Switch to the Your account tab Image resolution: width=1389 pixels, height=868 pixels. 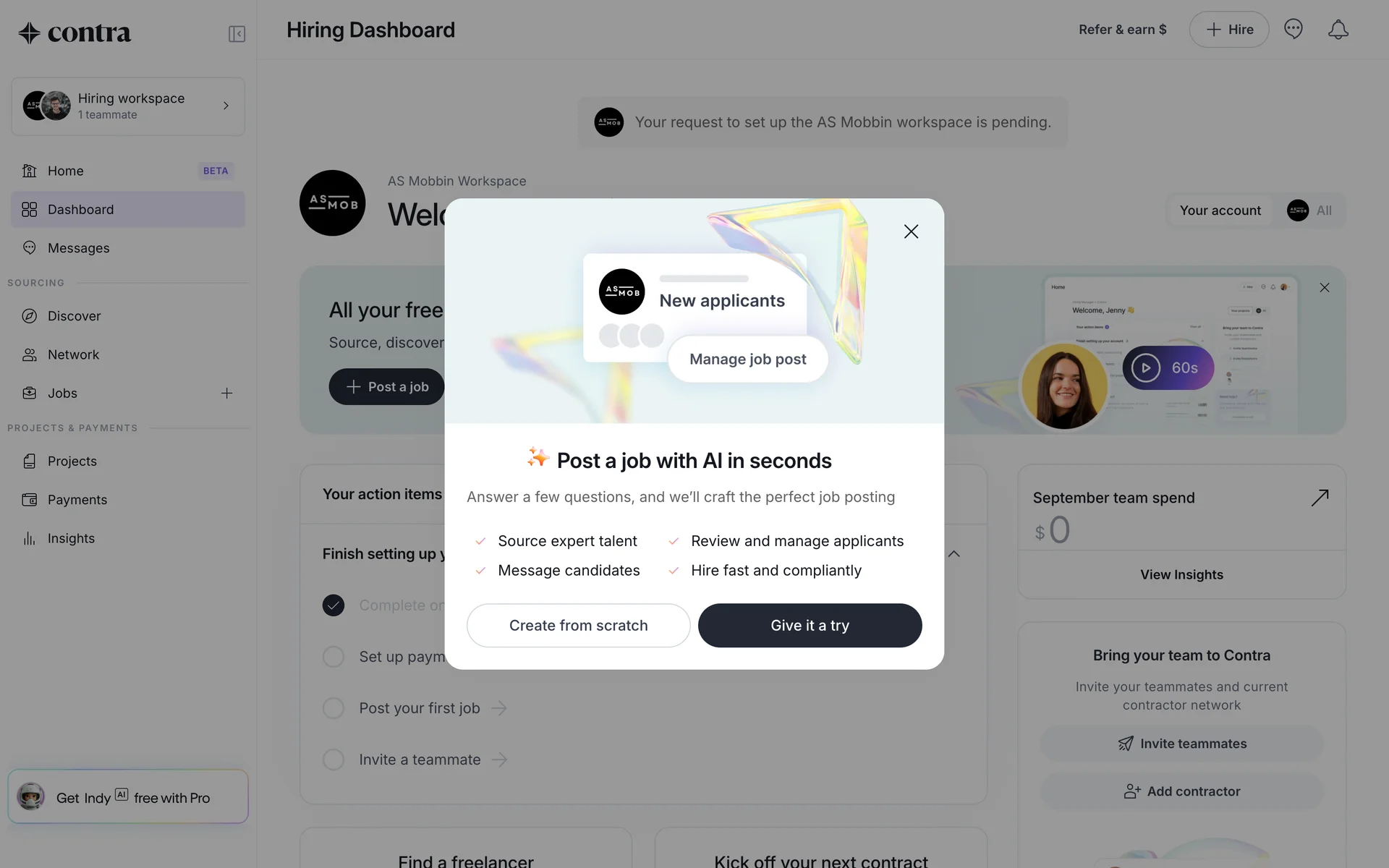[1220, 210]
